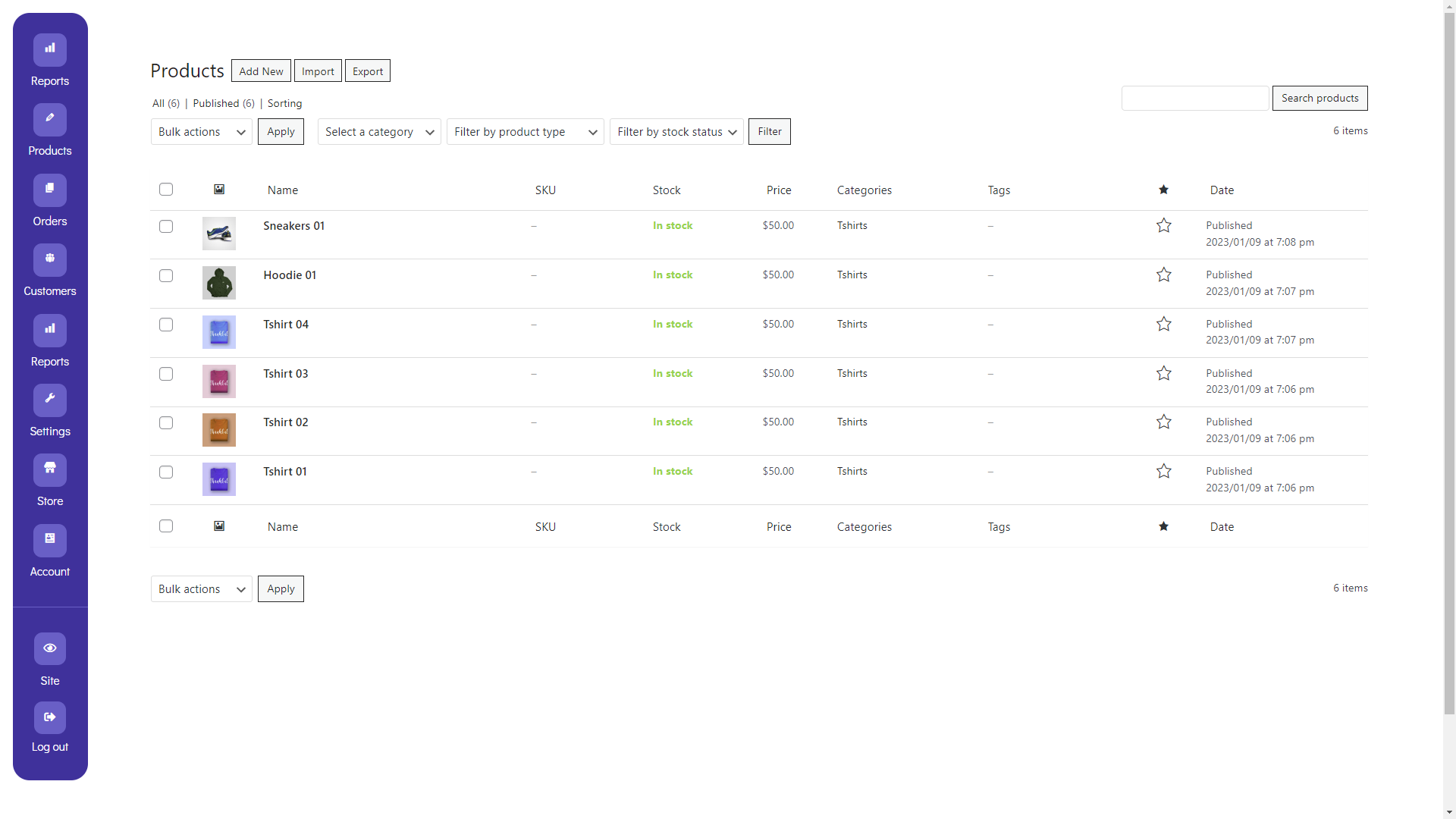
Task: Click the Tshirt 01 product thumbnail
Action: 219,479
